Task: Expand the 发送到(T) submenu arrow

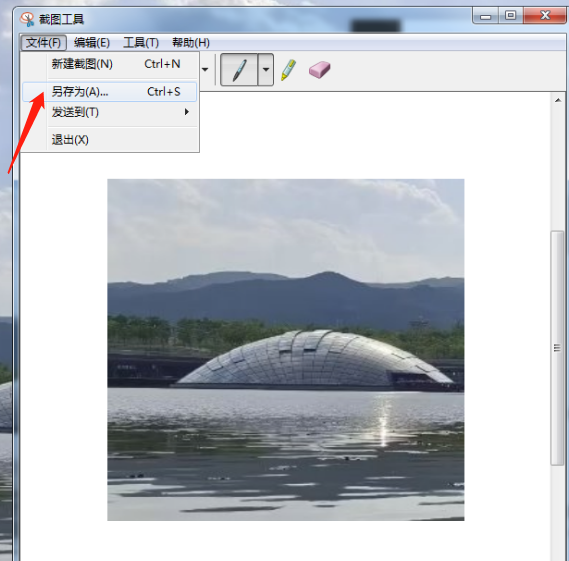Action: pos(187,112)
